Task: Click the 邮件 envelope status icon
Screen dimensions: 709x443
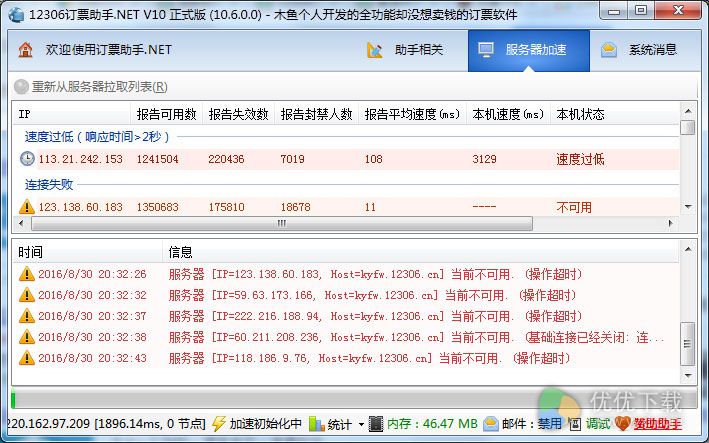Action: [491, 424]
